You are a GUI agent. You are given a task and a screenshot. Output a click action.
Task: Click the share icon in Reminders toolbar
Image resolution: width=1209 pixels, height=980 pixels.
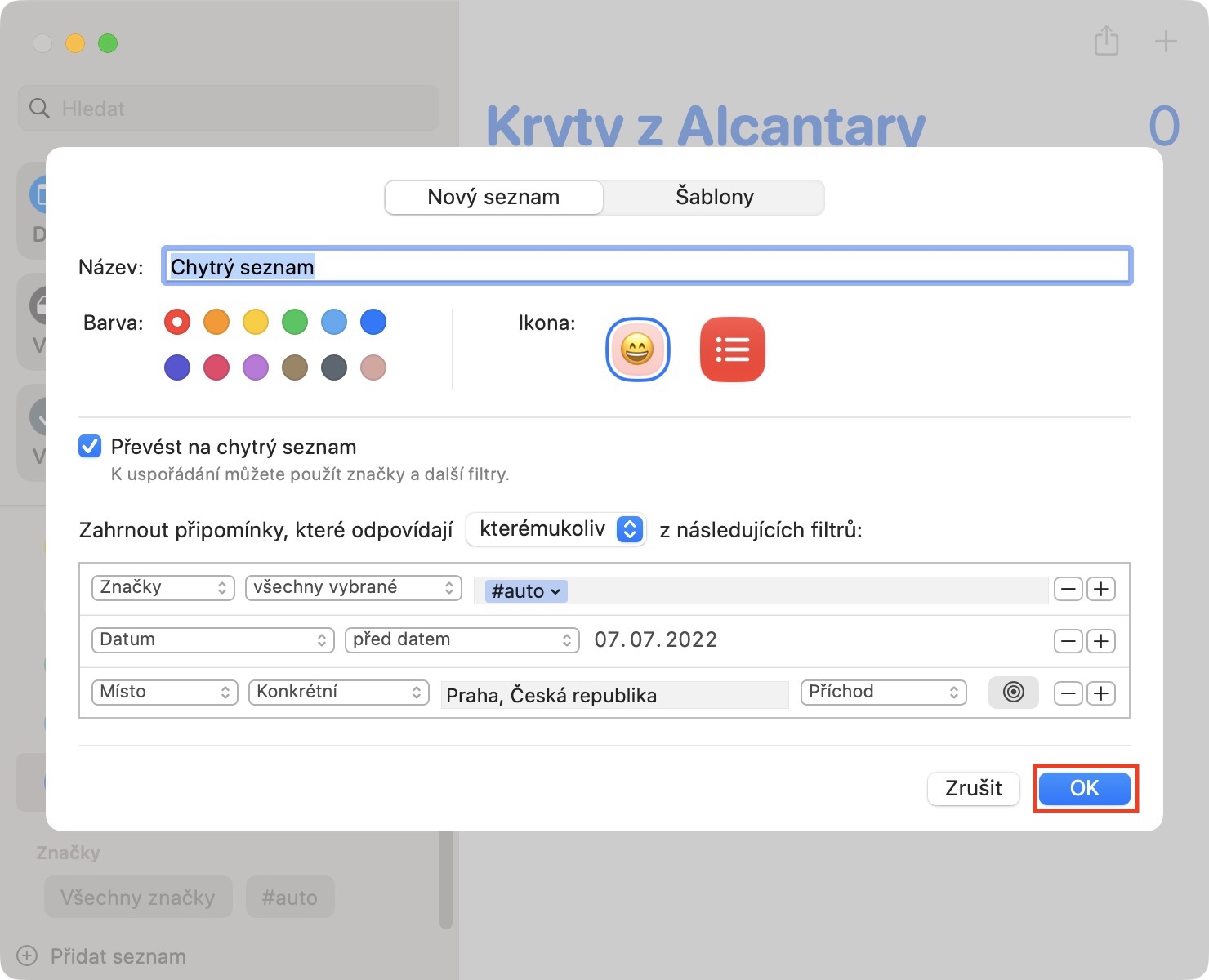[1106, 41]
